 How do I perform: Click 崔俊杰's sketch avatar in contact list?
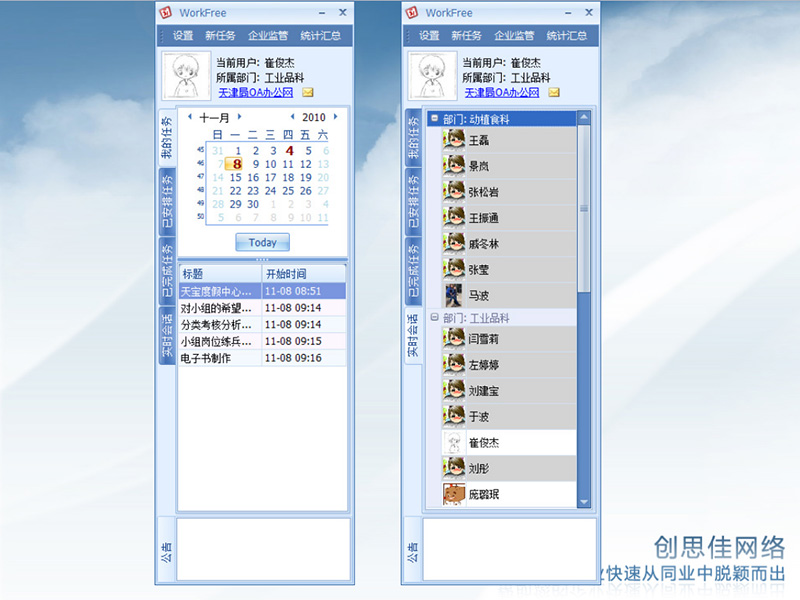(454, 442)
